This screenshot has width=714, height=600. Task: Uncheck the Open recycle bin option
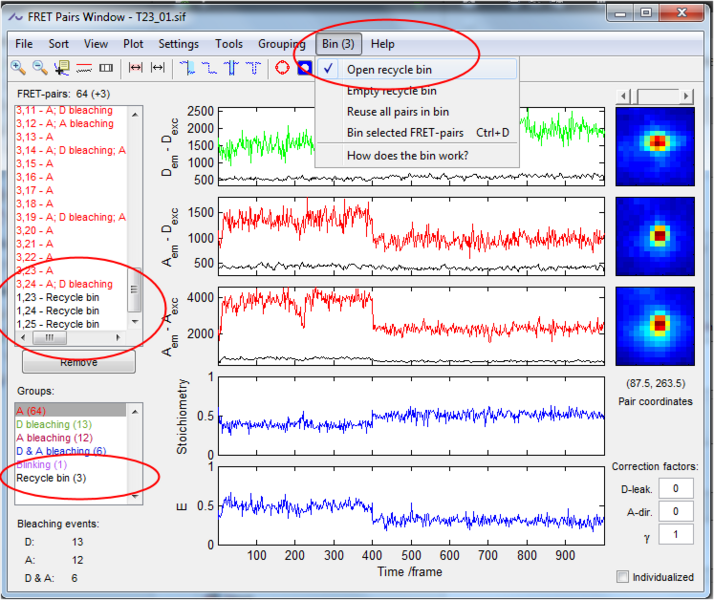click(389, 70)
